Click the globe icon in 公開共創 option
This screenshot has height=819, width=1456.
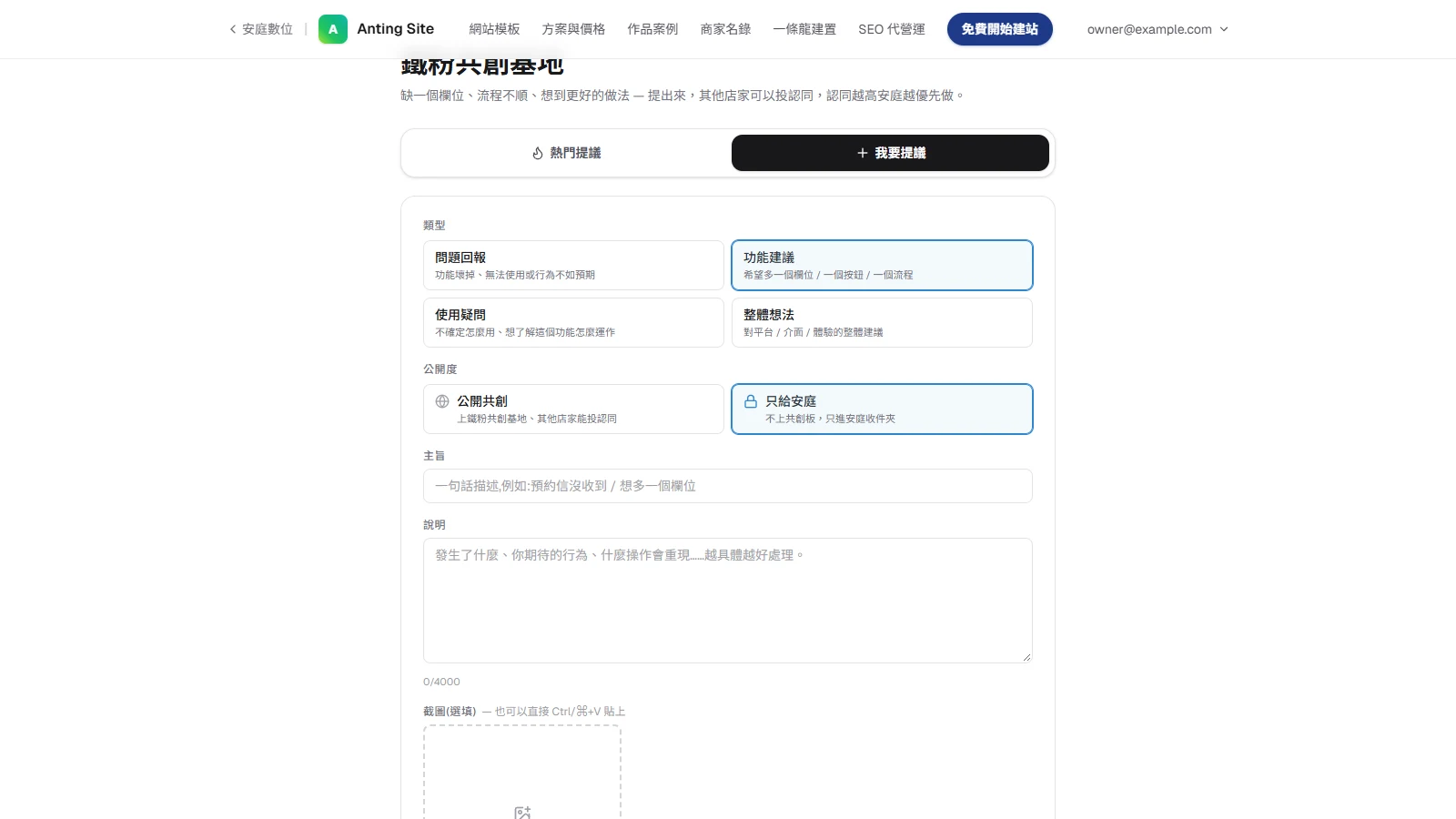click(x=442, y=401)
